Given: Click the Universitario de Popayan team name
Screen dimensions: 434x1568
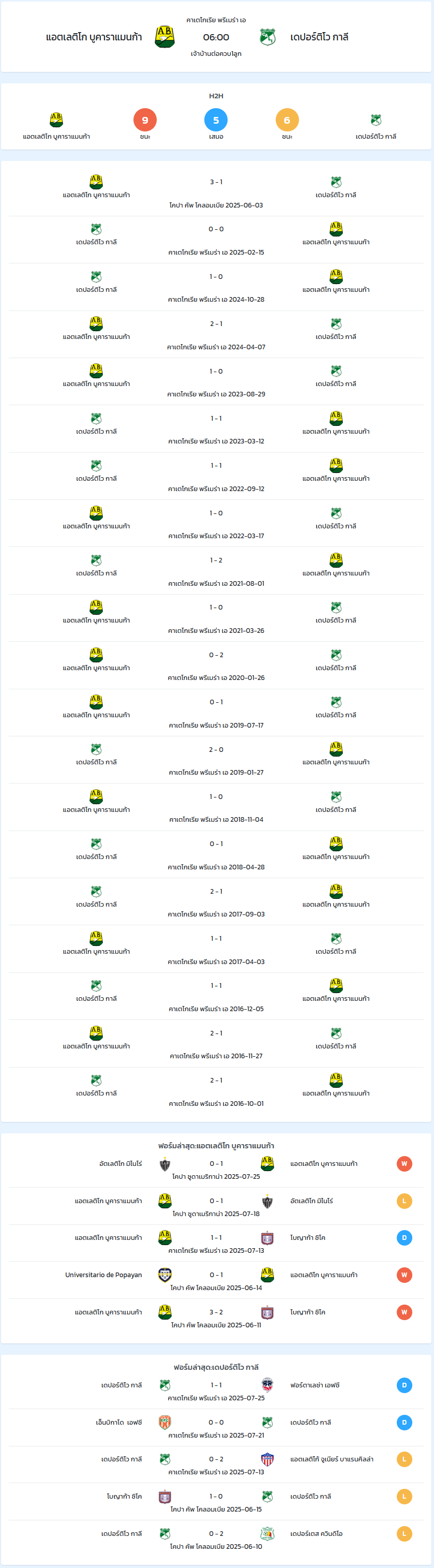Looking at the screenshot, I should [x=103, y=1275].
